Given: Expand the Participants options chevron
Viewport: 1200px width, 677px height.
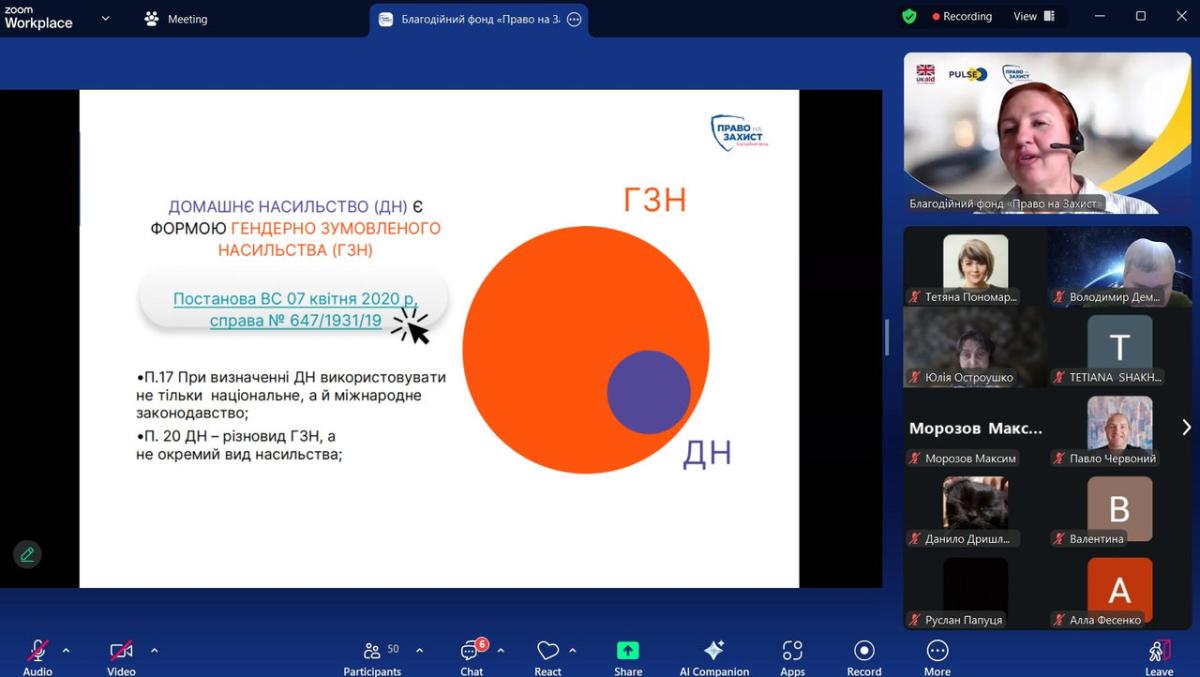Looking at the screenshot, I should click(x=419, y=650).
